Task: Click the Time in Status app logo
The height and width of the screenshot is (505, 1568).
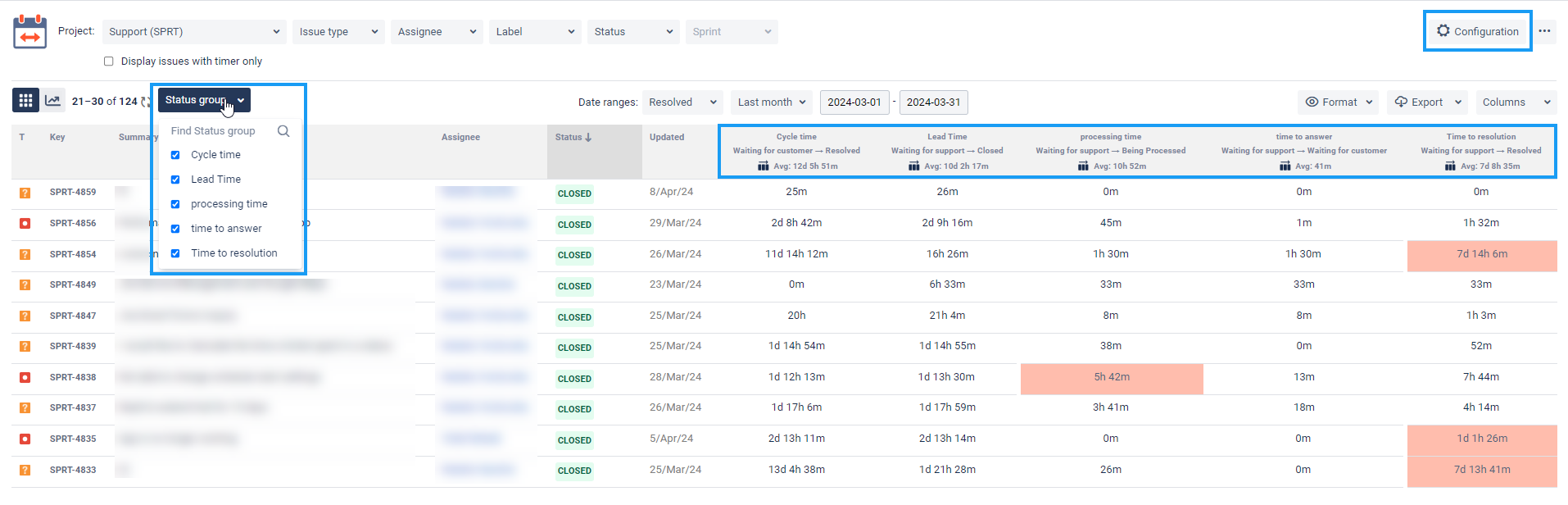Action: pos(29,32)
